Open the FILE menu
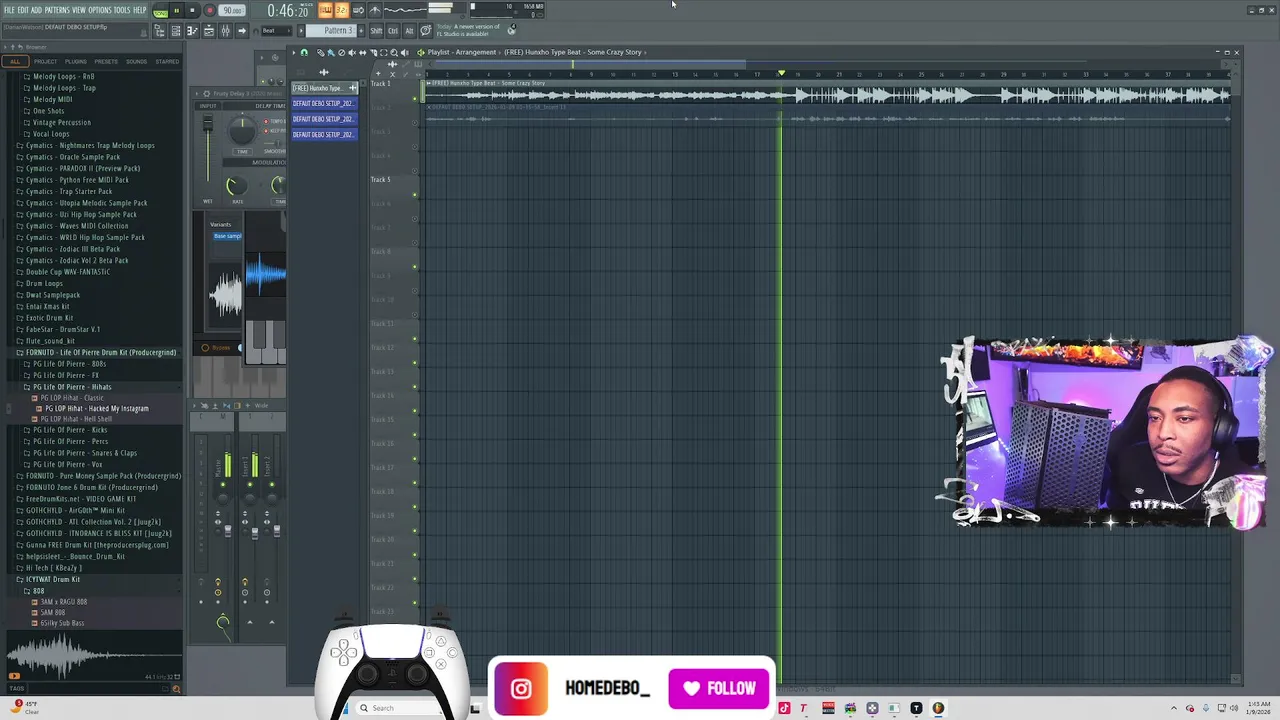The image size is (1280, 720). pos(9,10)
